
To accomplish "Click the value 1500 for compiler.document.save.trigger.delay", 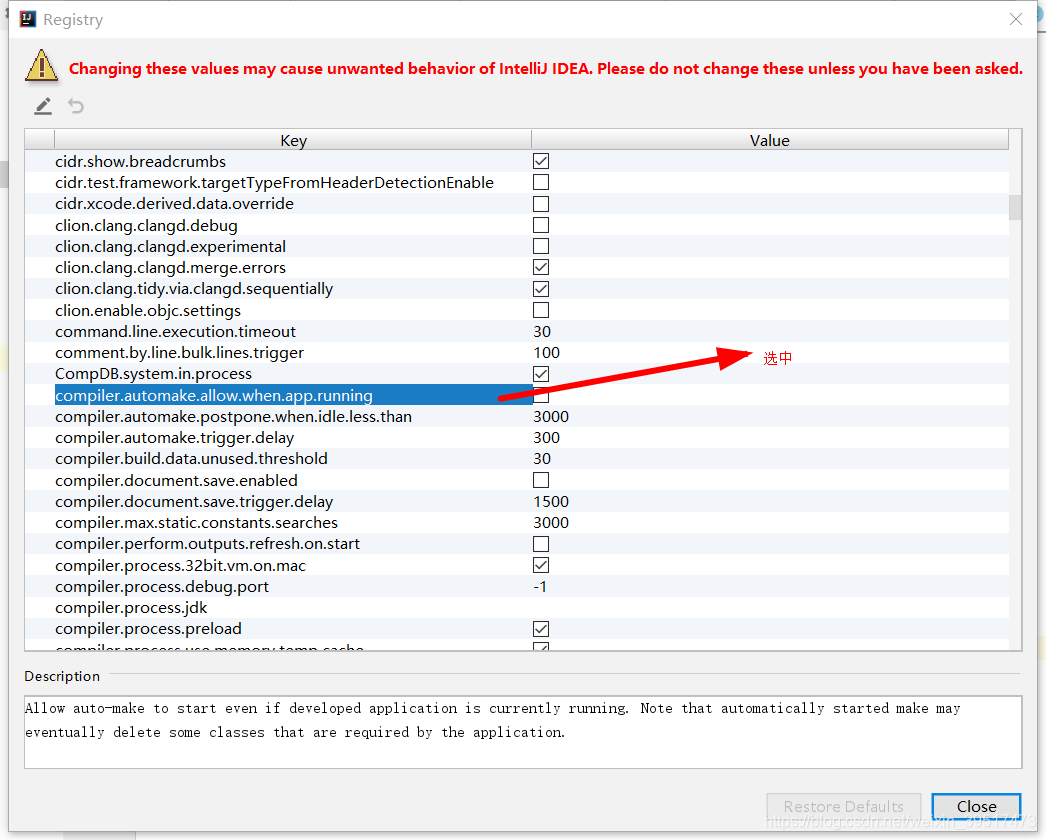I will pos(551,502).
